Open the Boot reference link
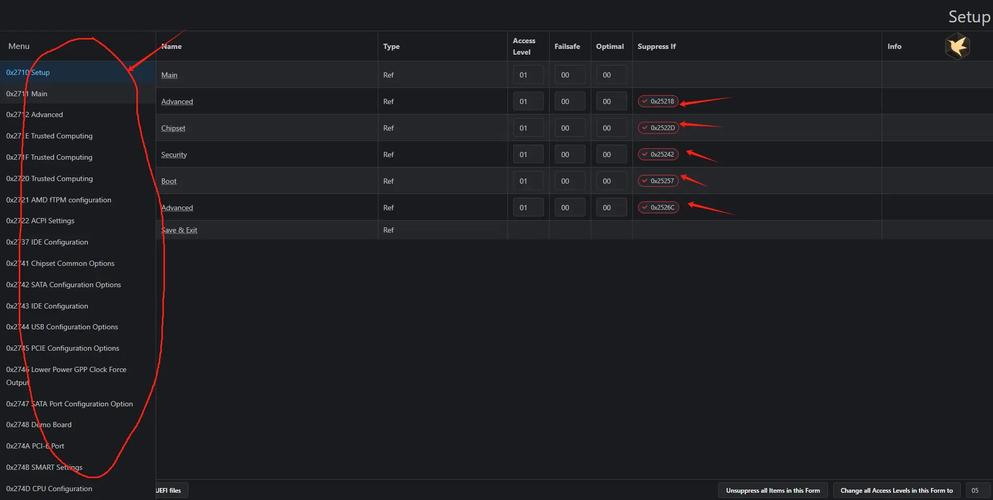The image size is (993, 500). (x=169, y=181)
